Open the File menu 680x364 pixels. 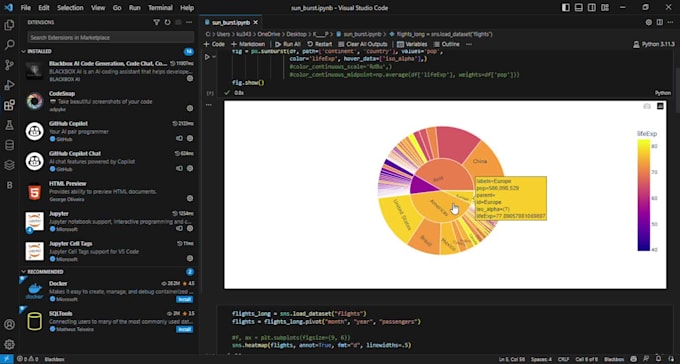pos(26,8)
